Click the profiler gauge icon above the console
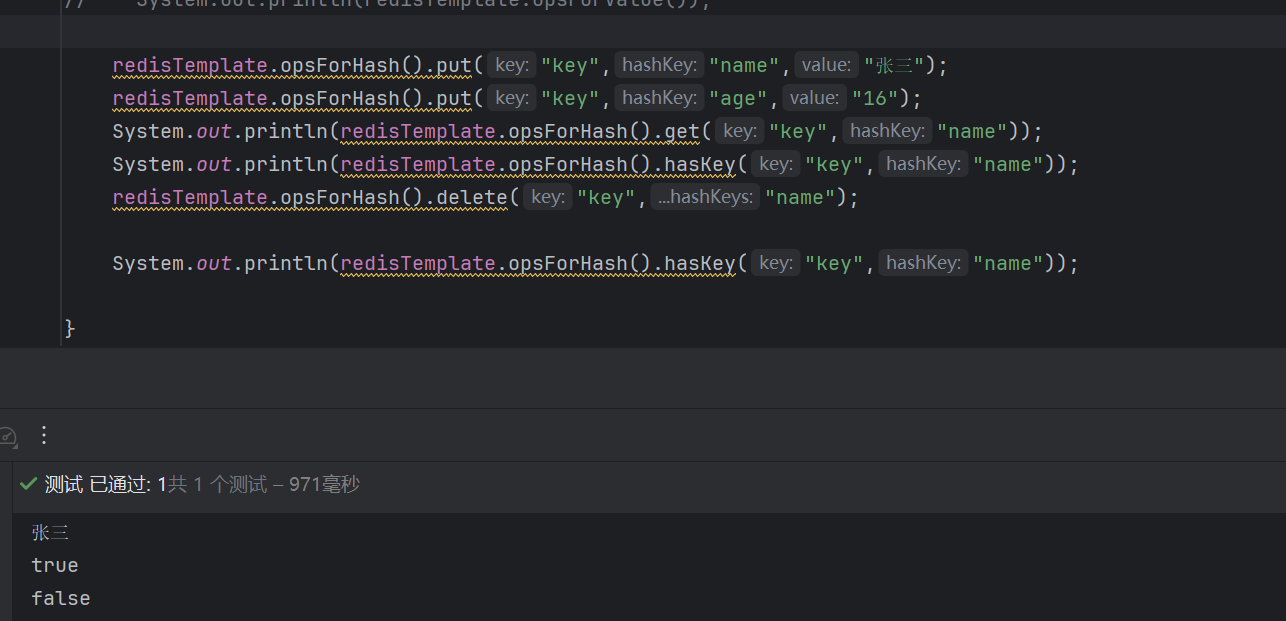1286x621 pixels. tap(9, 436)
